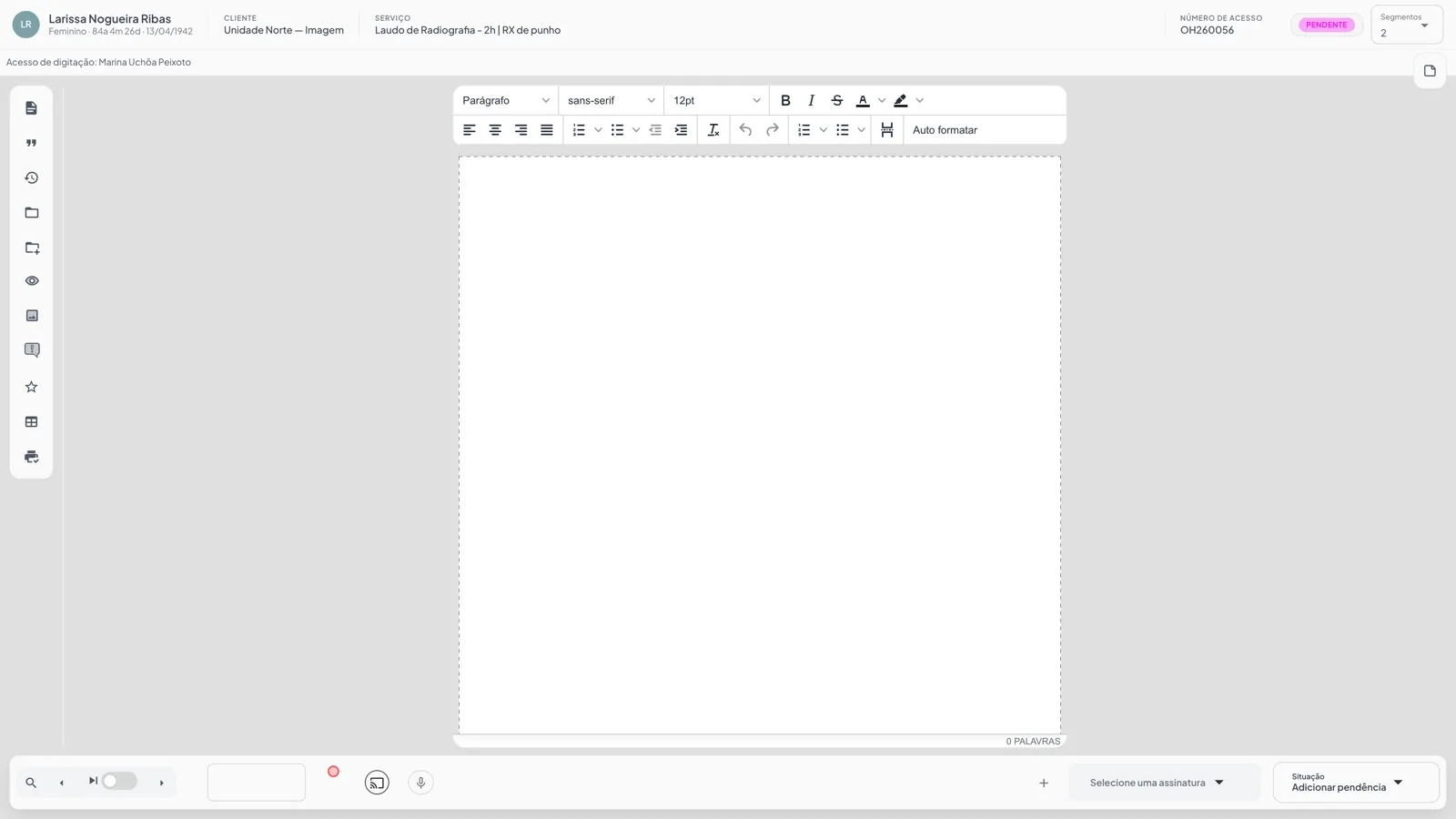Toggle bold formatting

click(785, 101)
